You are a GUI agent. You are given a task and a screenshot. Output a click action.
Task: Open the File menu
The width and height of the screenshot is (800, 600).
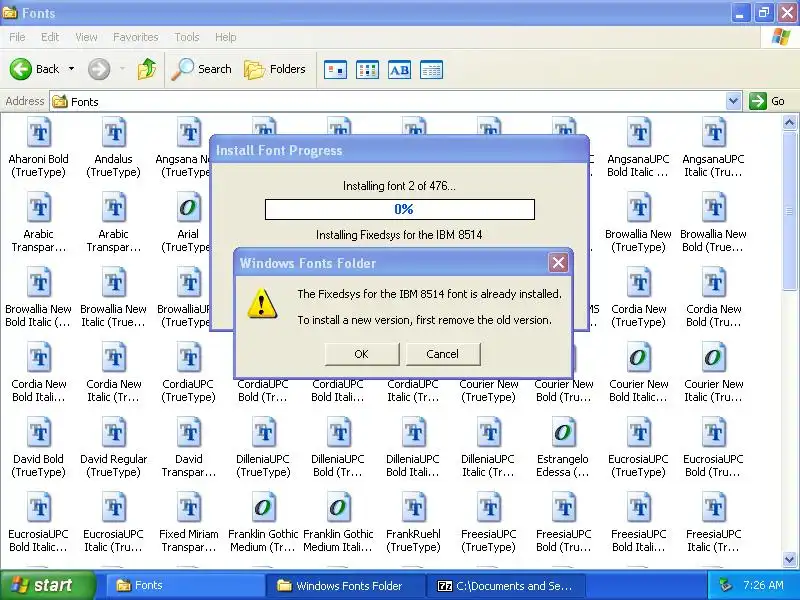point(17,37)
